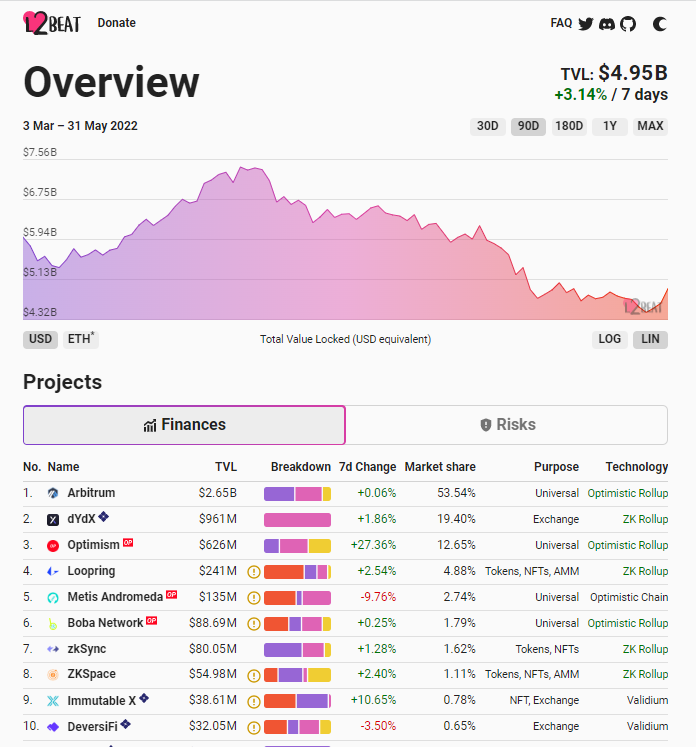696x747 pixels.
Task: Switch chart currency to USD
Action: (40, 340)
